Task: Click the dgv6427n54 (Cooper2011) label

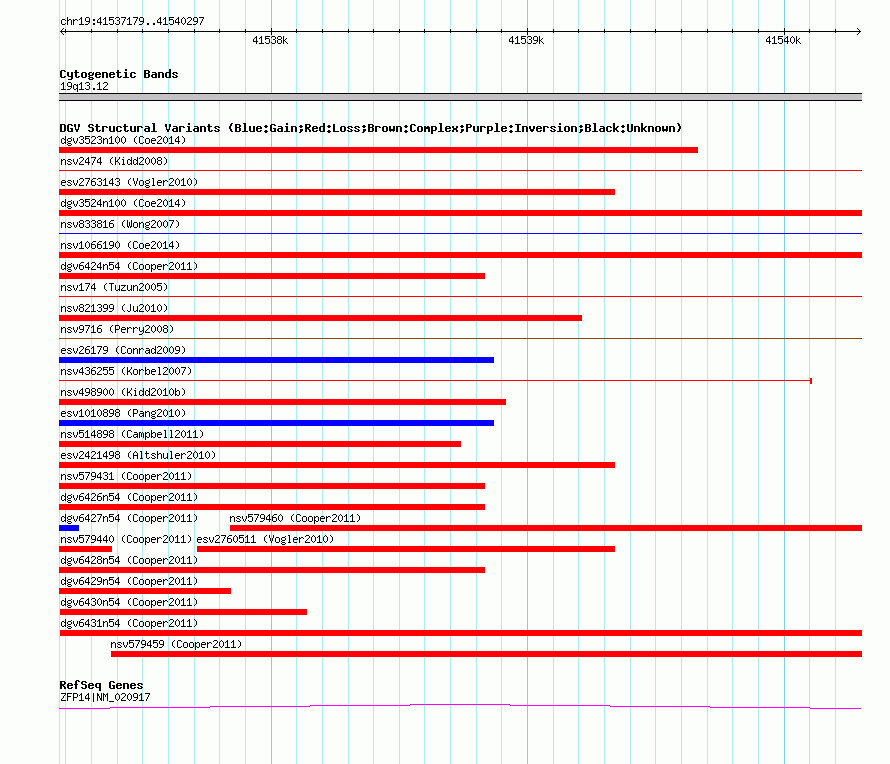Action: 129,518
